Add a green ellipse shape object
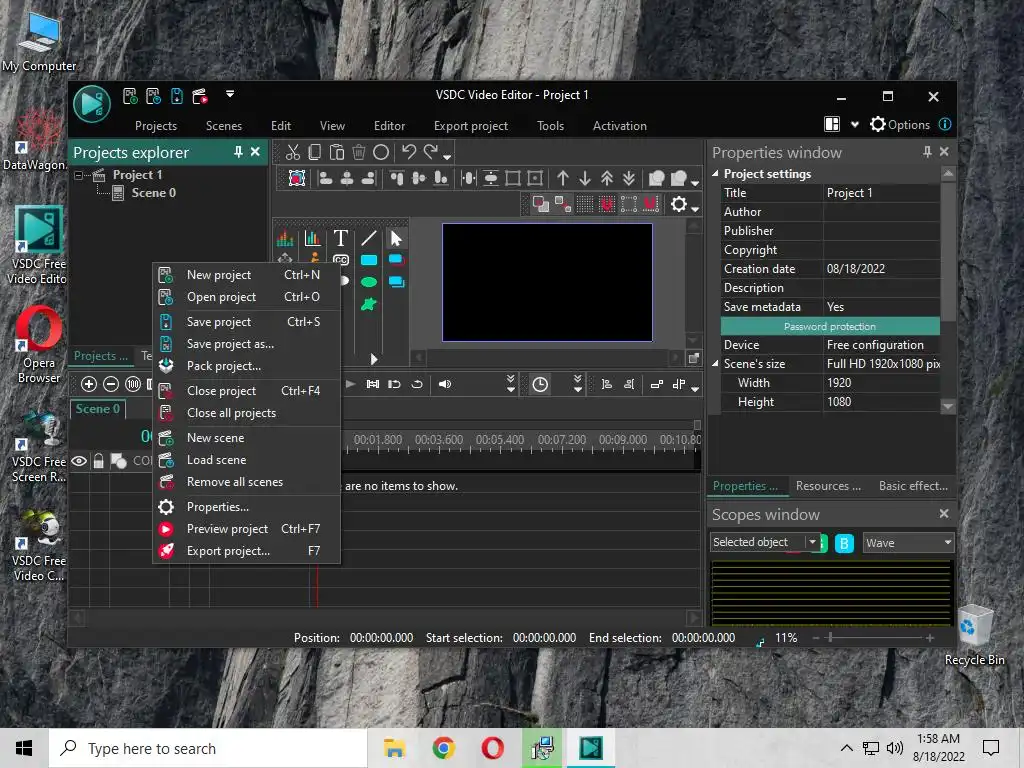 pos(369,282)
